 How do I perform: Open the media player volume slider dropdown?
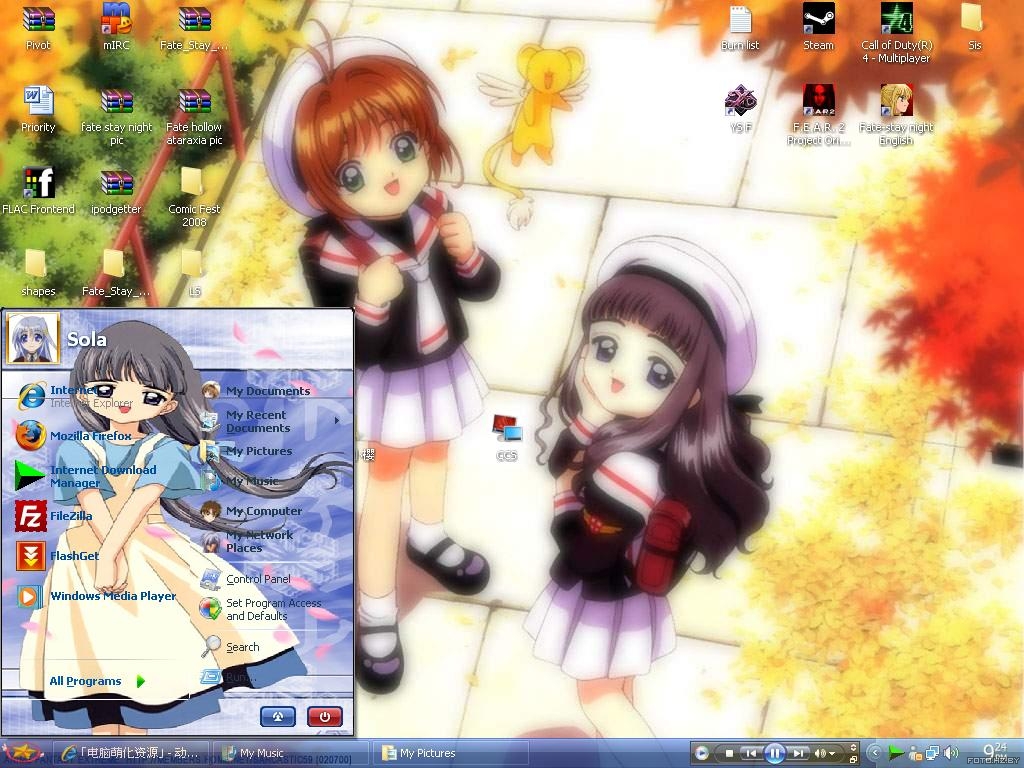click(832, 754)
